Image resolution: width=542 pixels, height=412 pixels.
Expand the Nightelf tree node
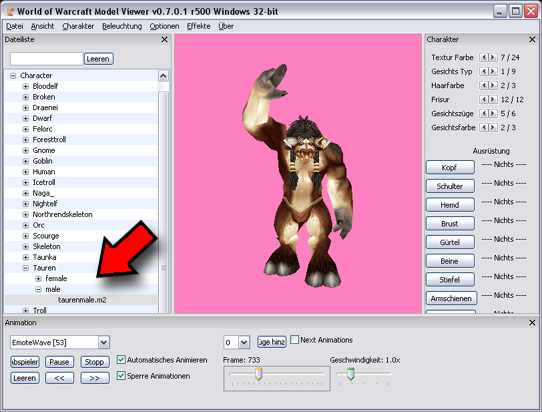(x=26, y=204)
